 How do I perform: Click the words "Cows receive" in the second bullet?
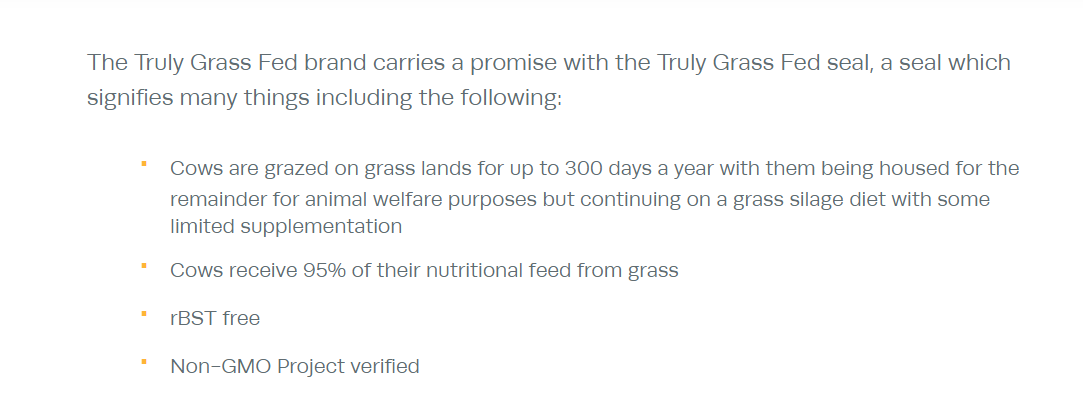(224, 271)
